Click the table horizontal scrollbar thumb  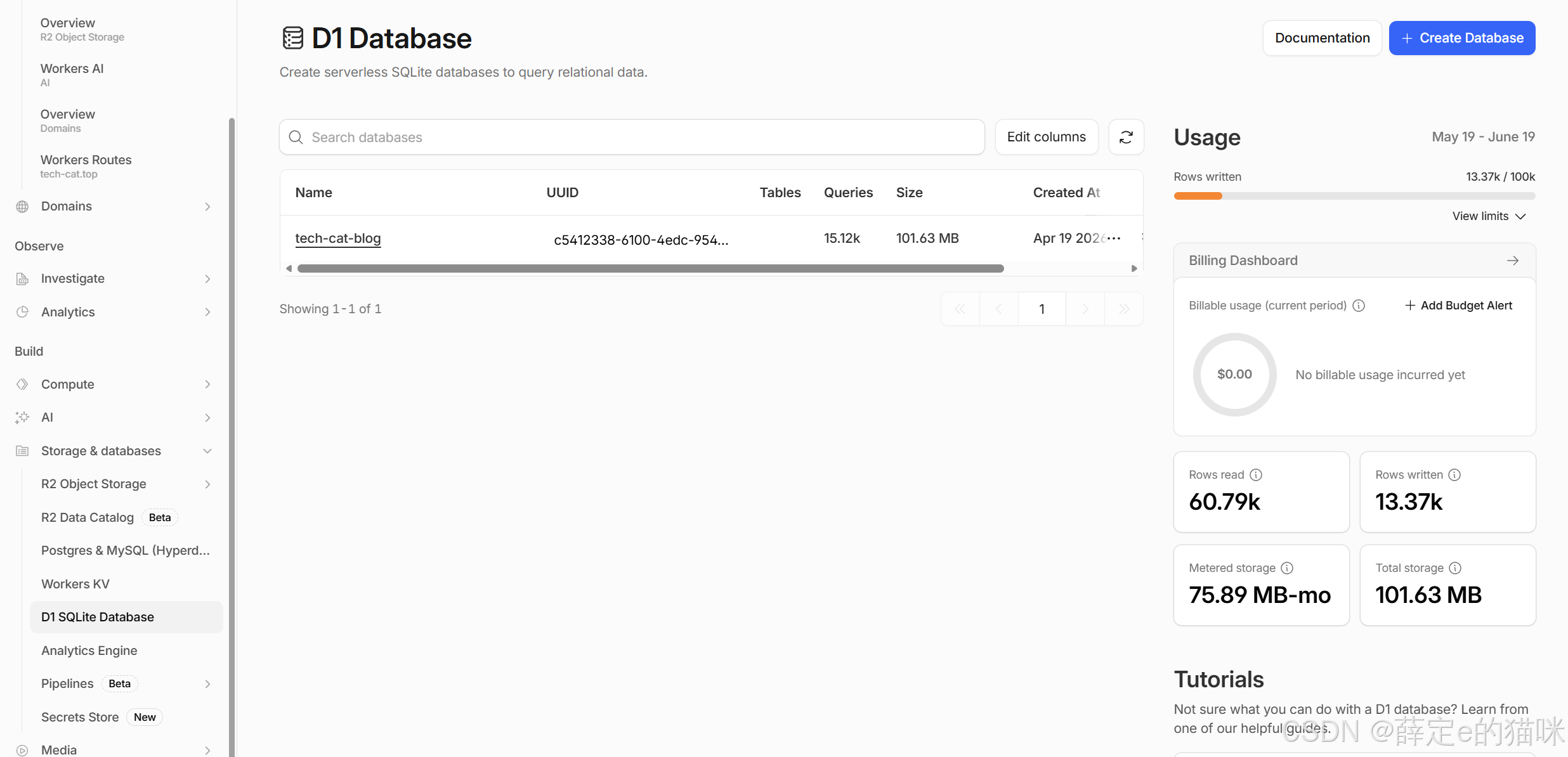[651, 268]
